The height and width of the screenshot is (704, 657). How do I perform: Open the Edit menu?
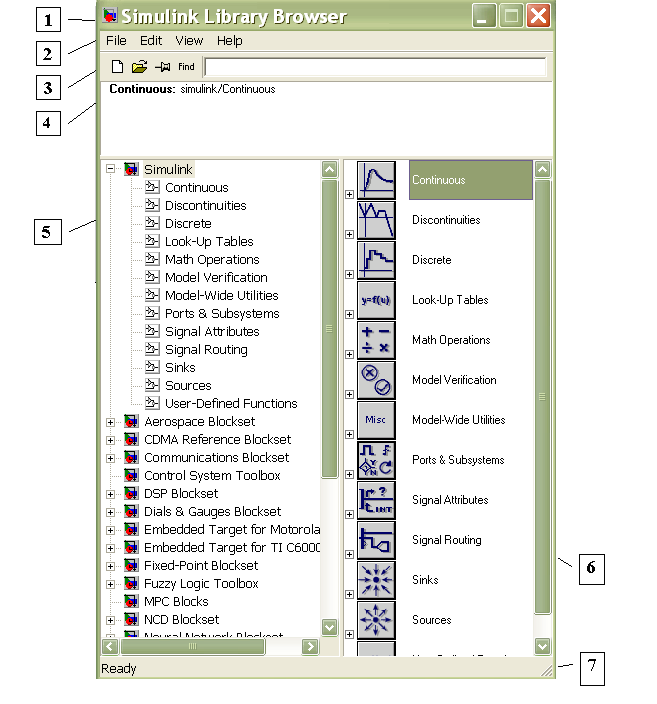tap(151, 41)
